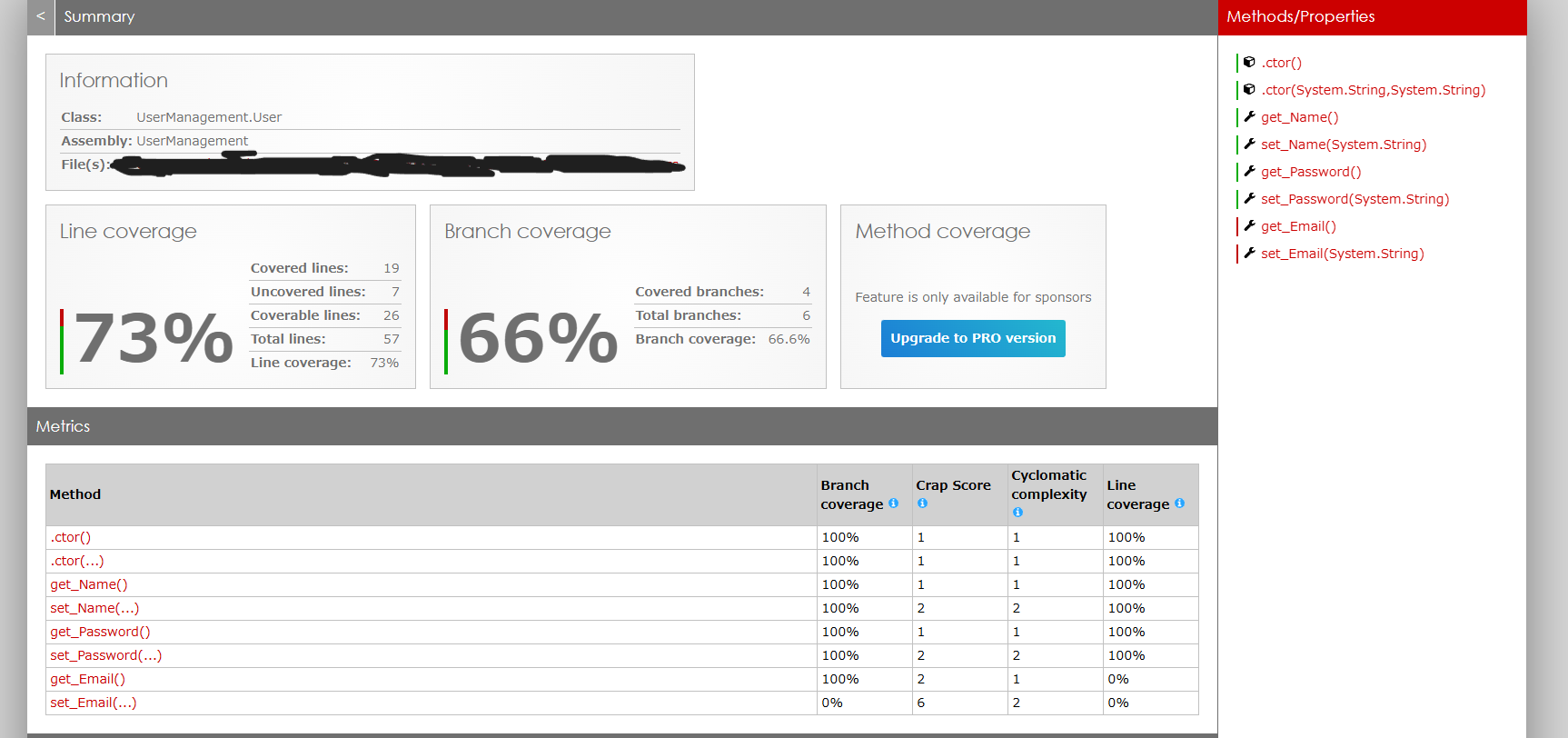Click the wrench icon beside get_Name()
The height and width of the screenshot is (738, 1568).
1249,116
